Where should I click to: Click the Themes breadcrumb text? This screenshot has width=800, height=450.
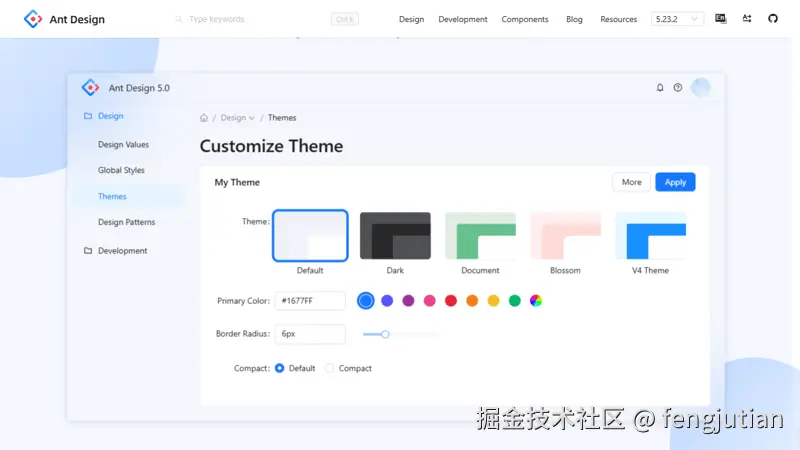(282, 117)
